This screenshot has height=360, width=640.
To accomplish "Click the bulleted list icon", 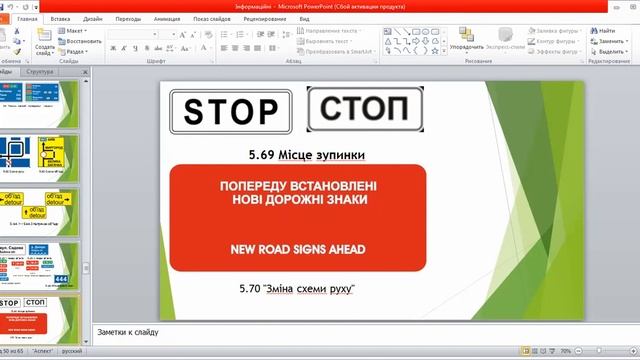I will point(224,35).
